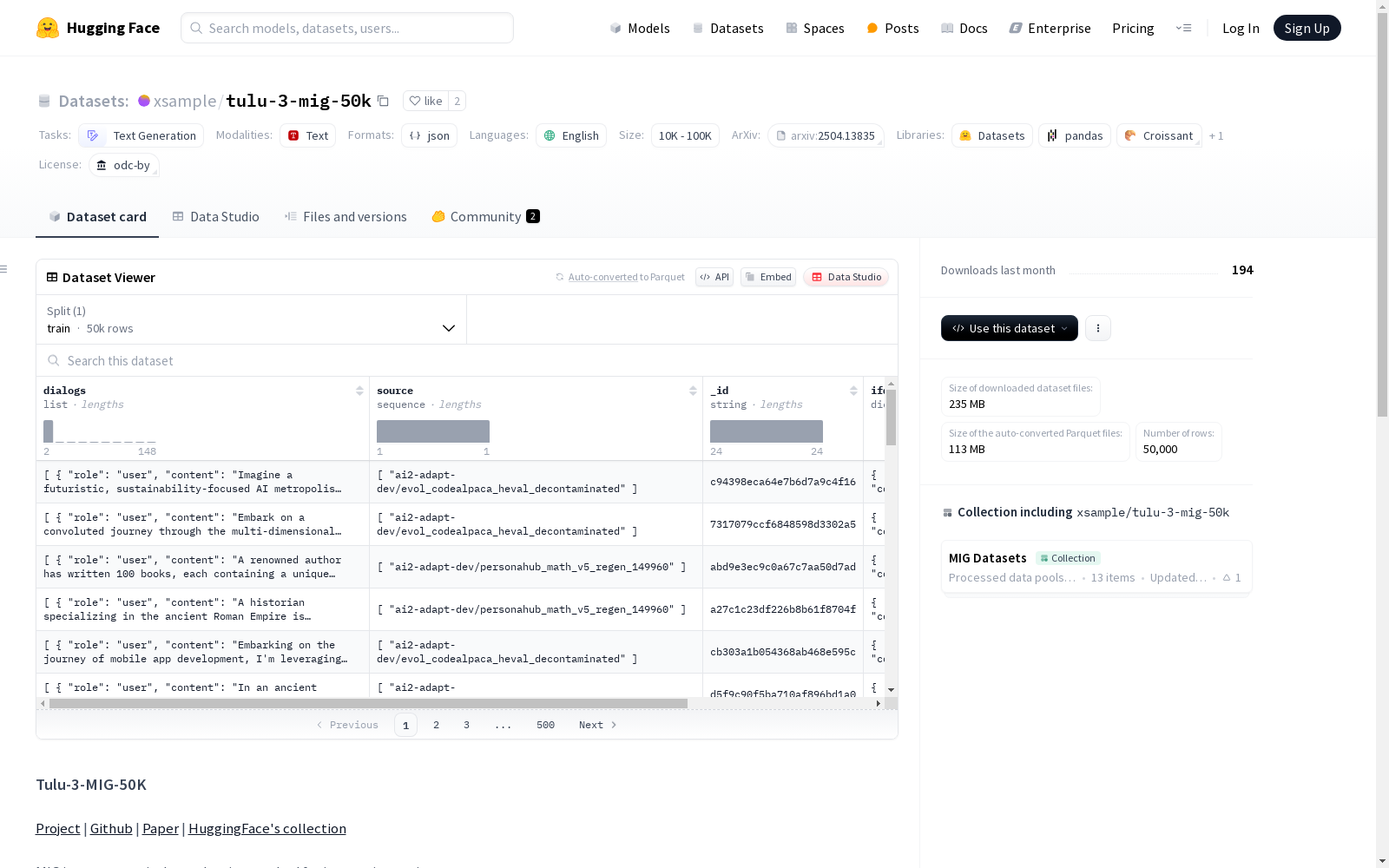Click the API button in Dataset Viewer

(x=714, y=277)
